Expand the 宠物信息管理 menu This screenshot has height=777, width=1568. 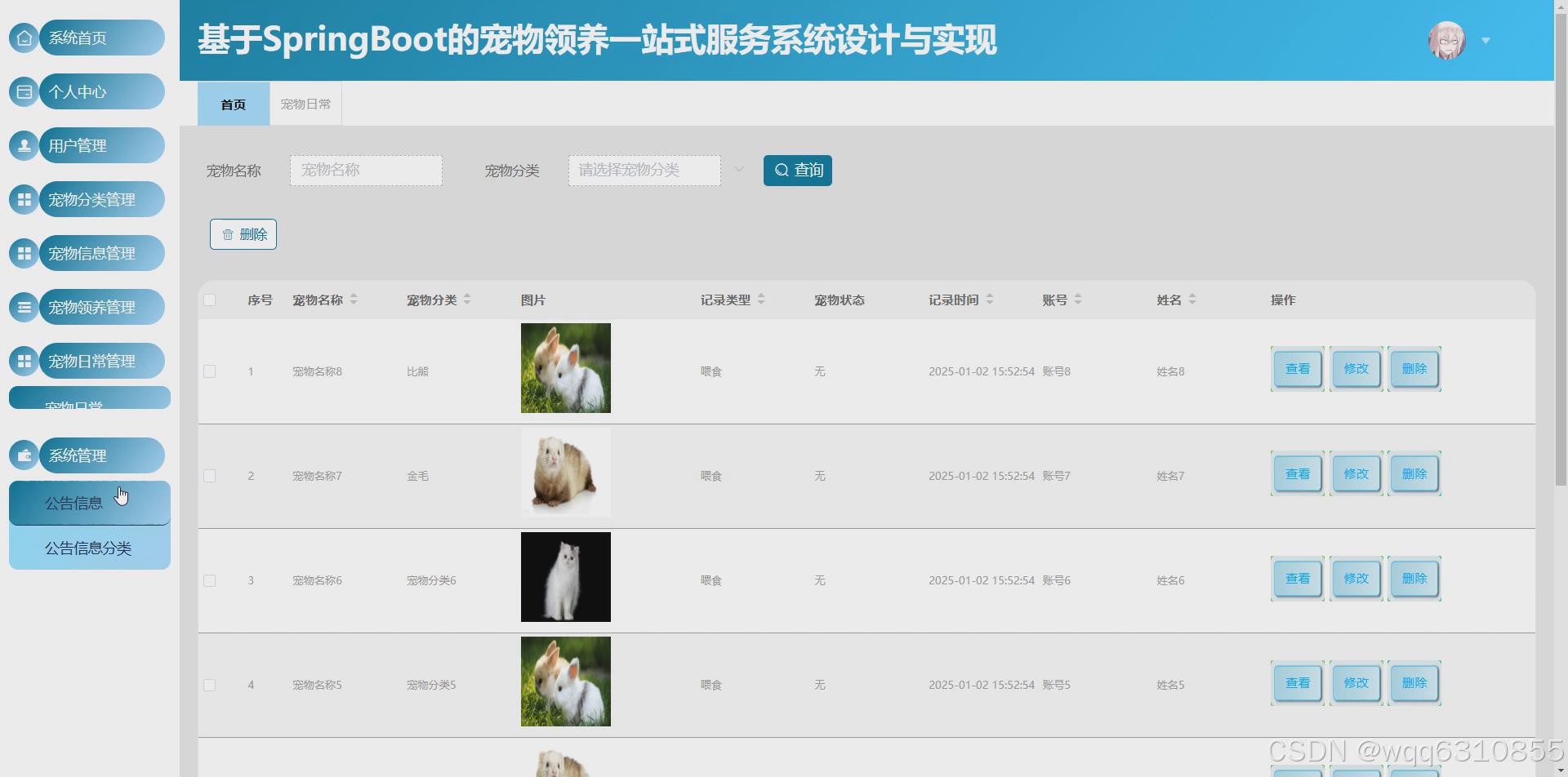pos(101,253)
